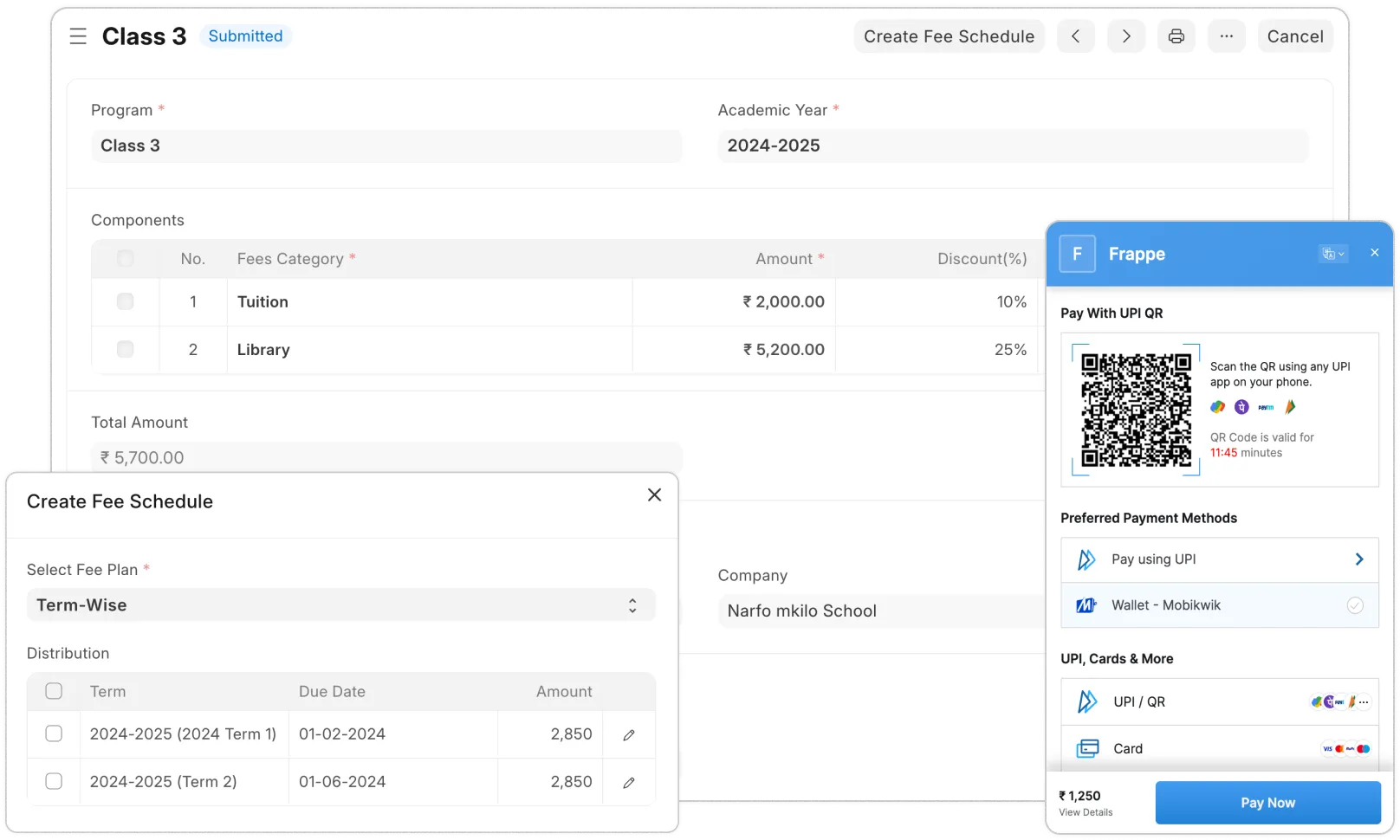Open the ellipsis options menu
Viewport: 1400px width, 840px height.
pos(1226,36)
